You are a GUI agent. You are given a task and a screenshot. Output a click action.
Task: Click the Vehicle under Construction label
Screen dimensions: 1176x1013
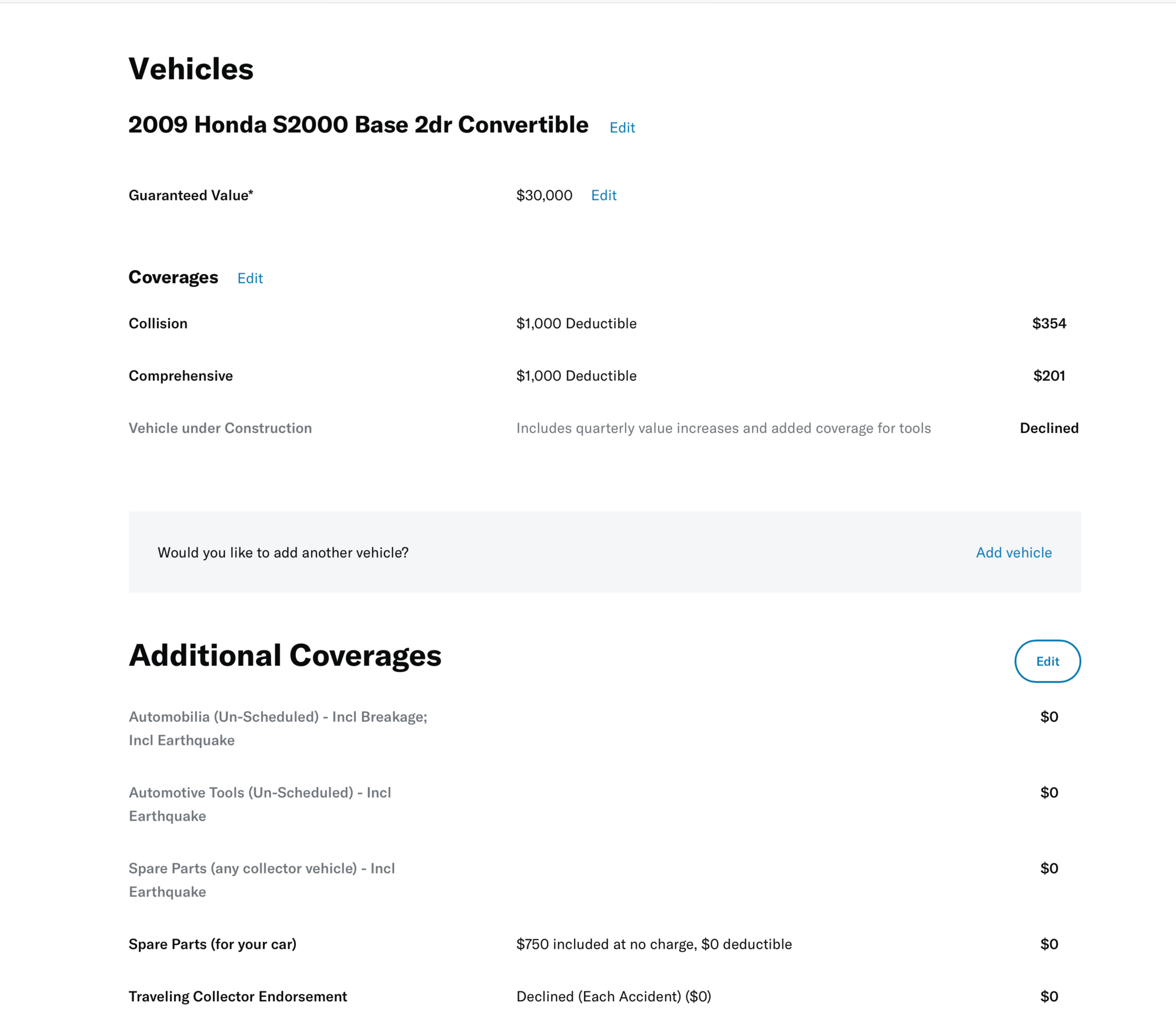tap(220, 428)
